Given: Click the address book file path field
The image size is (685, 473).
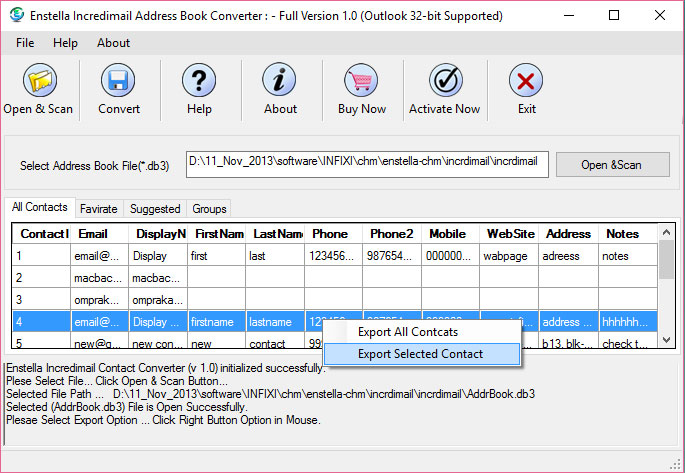Looking at the screenshot, I should click(x=367, y=165).
